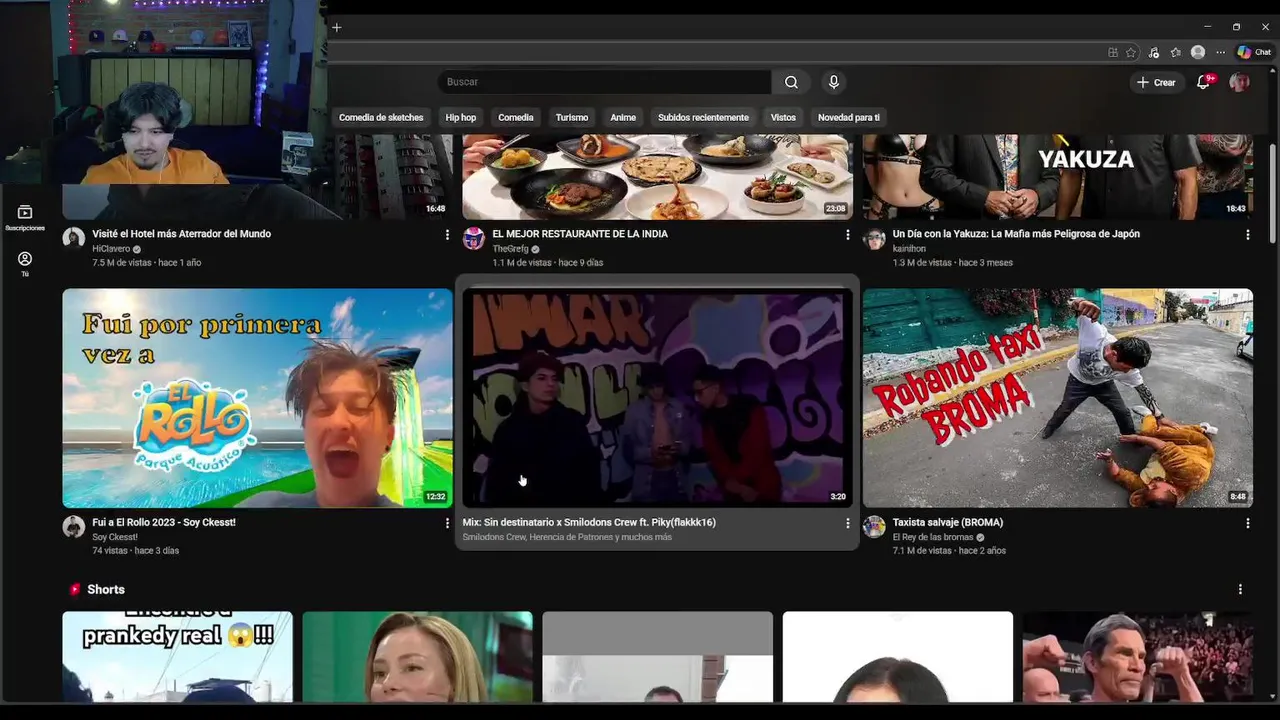Play the Indian restaurant food thumbnail
1280x720 pixels.
click(x=658, y=177)
